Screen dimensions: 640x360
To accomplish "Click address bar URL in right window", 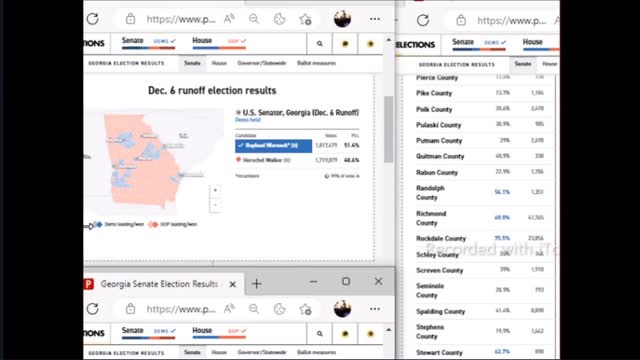I will click(x=511, y=20).
